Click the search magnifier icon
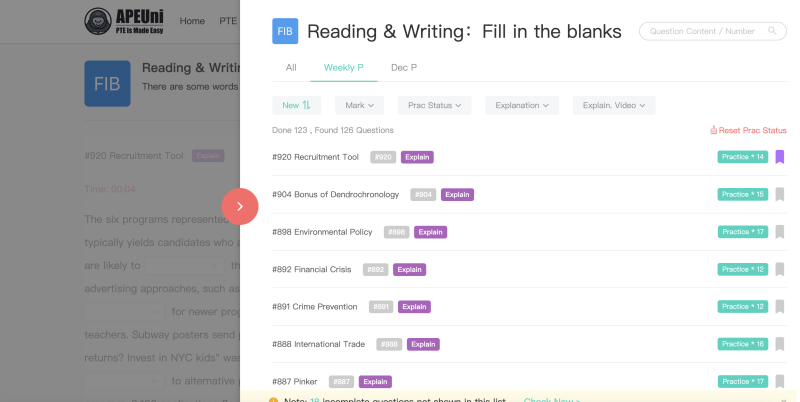The height and width of the screenshot is (402, 800). [x=772, y=31]
